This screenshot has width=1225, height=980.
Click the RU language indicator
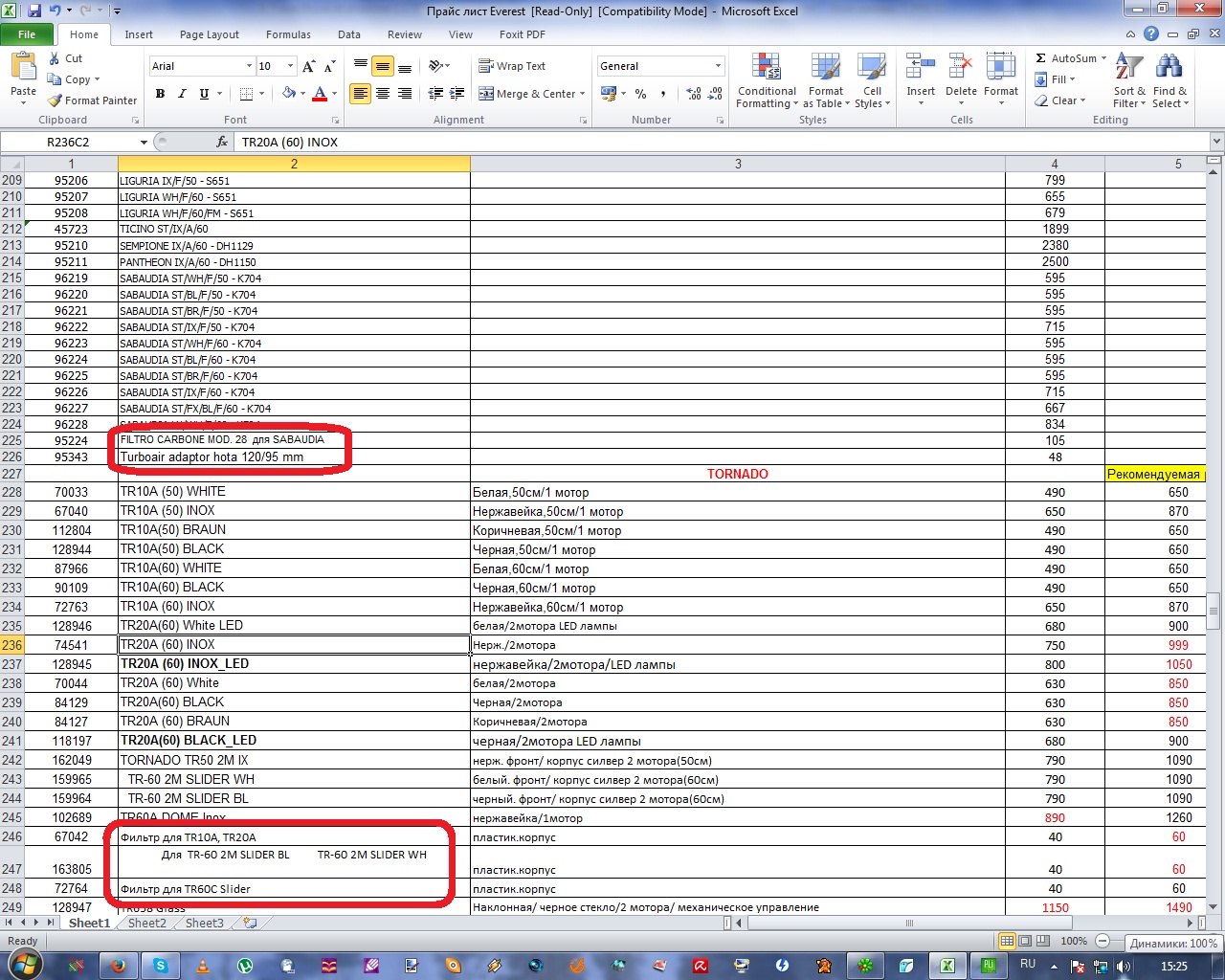coord(1028,965)
